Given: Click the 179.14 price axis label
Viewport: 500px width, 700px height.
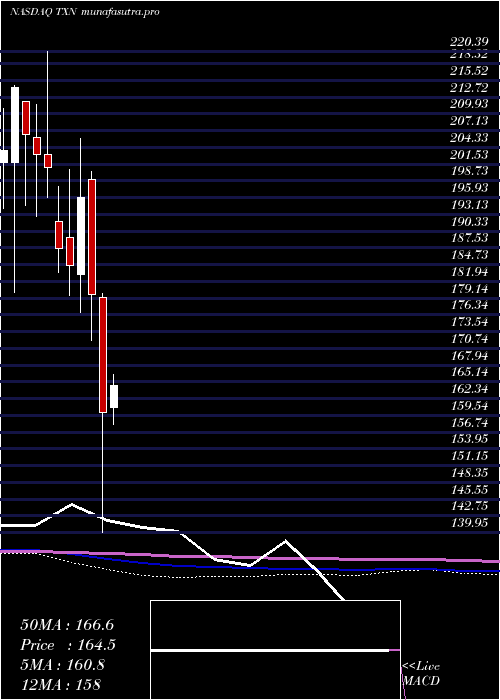Looking at the screenshot, I should click(469, 288).
